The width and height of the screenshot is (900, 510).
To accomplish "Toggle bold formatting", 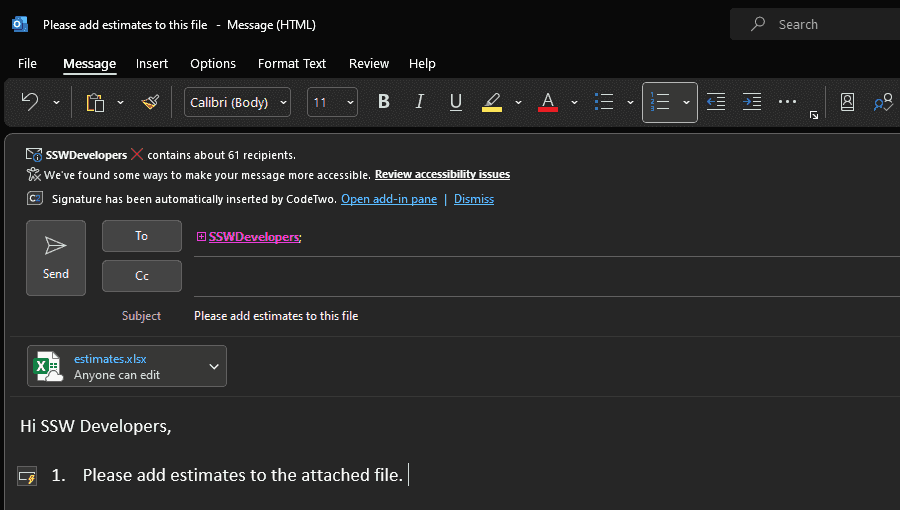I will point(383,102).
